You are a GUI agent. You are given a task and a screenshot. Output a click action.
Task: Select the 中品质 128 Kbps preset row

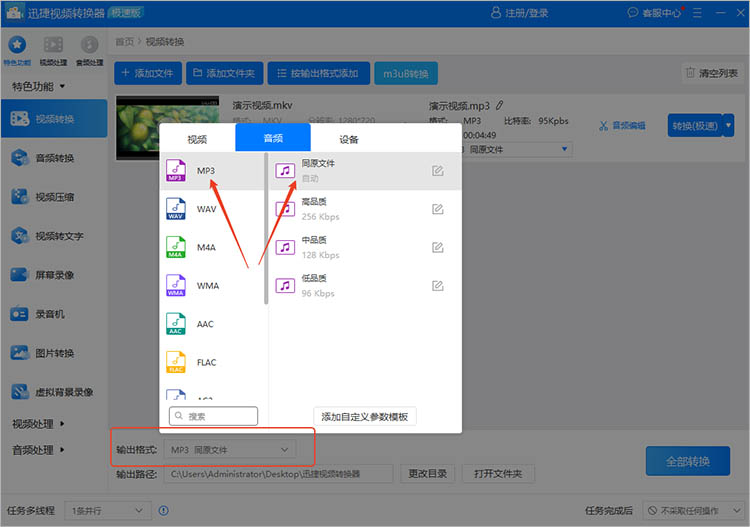[x=365, y=247]
